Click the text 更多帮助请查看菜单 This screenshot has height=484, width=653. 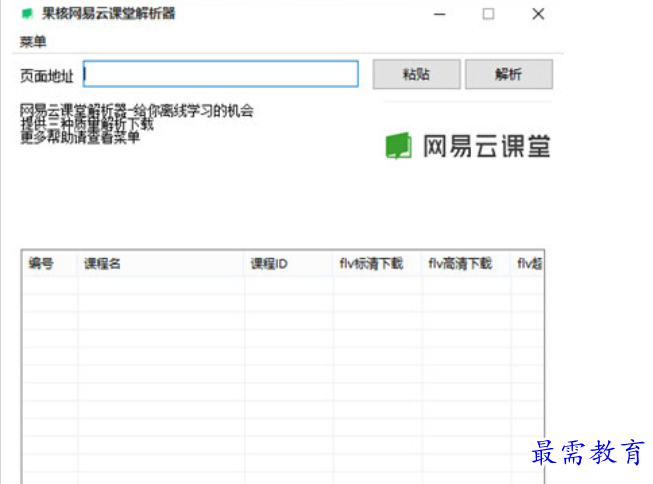coord(80,137)
